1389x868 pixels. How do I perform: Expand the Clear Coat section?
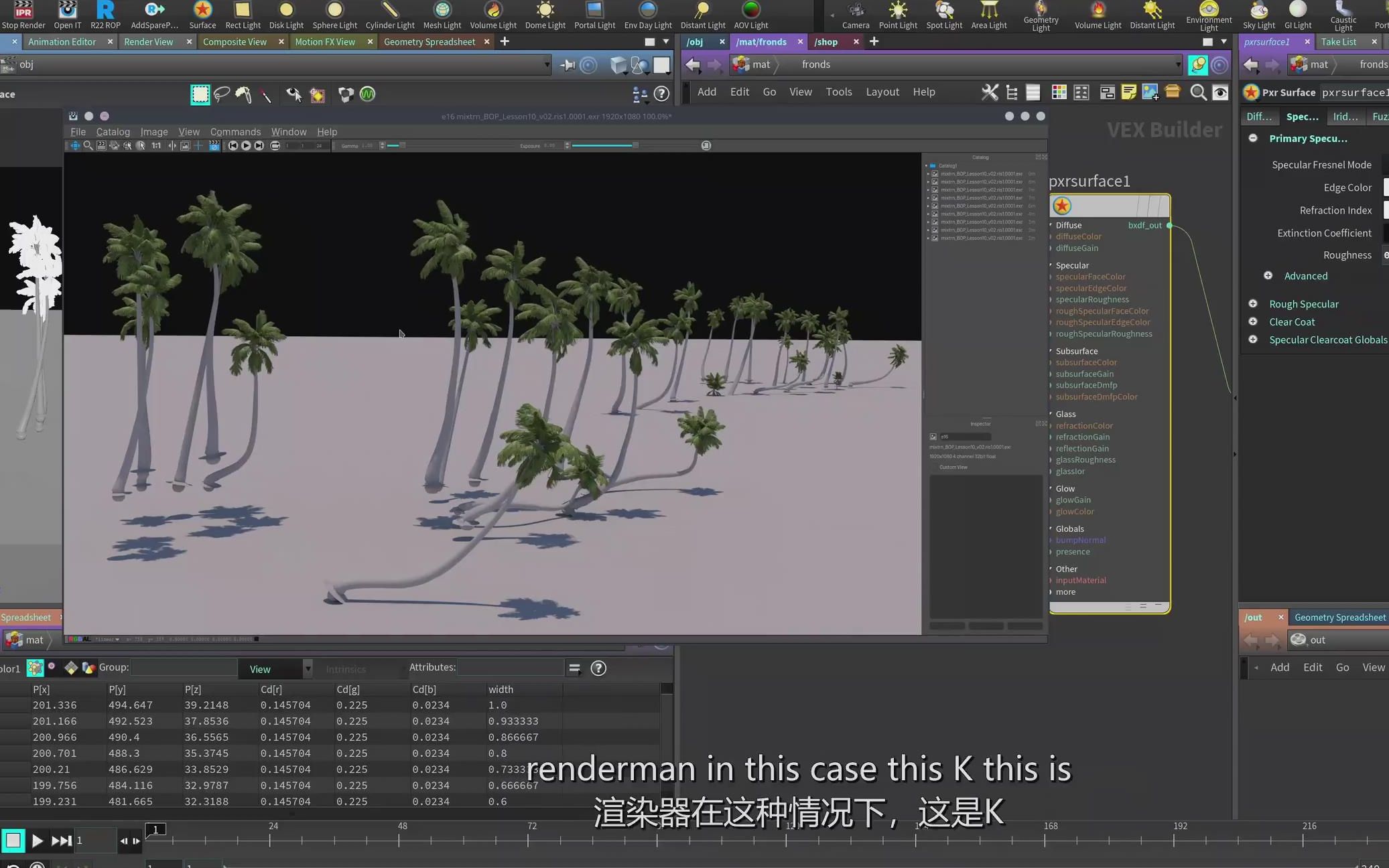tap(1254, 321)
